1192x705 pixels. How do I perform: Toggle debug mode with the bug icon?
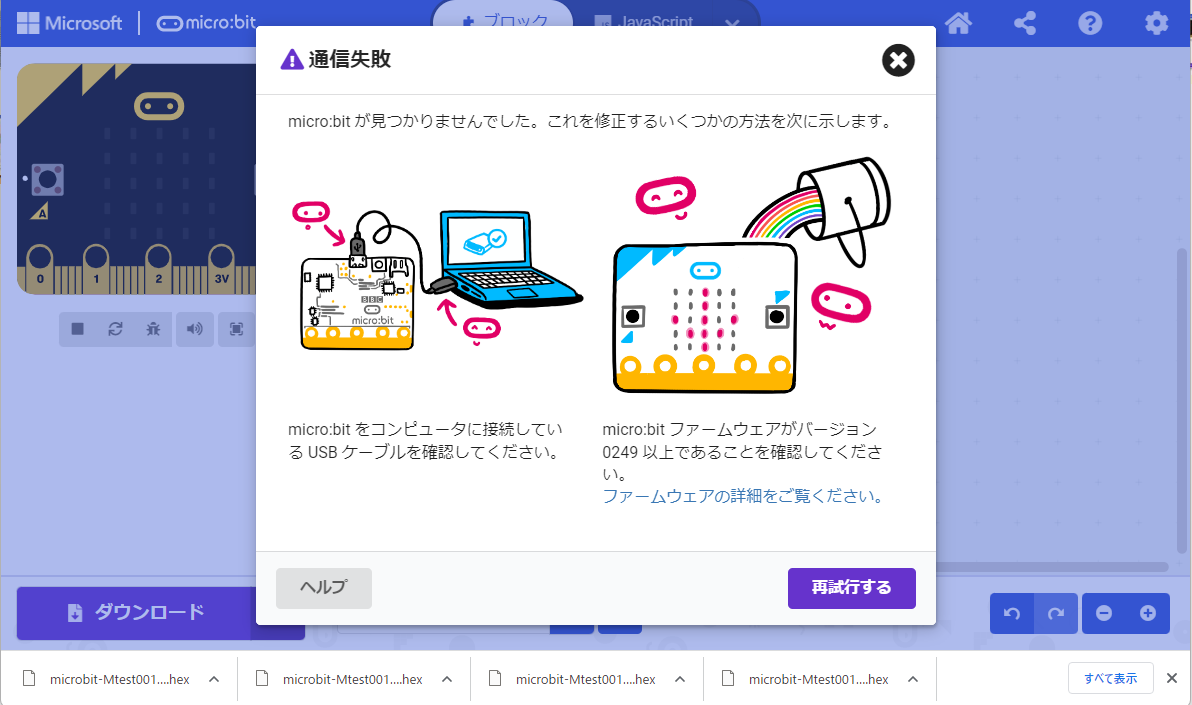(x=154, y=329)
